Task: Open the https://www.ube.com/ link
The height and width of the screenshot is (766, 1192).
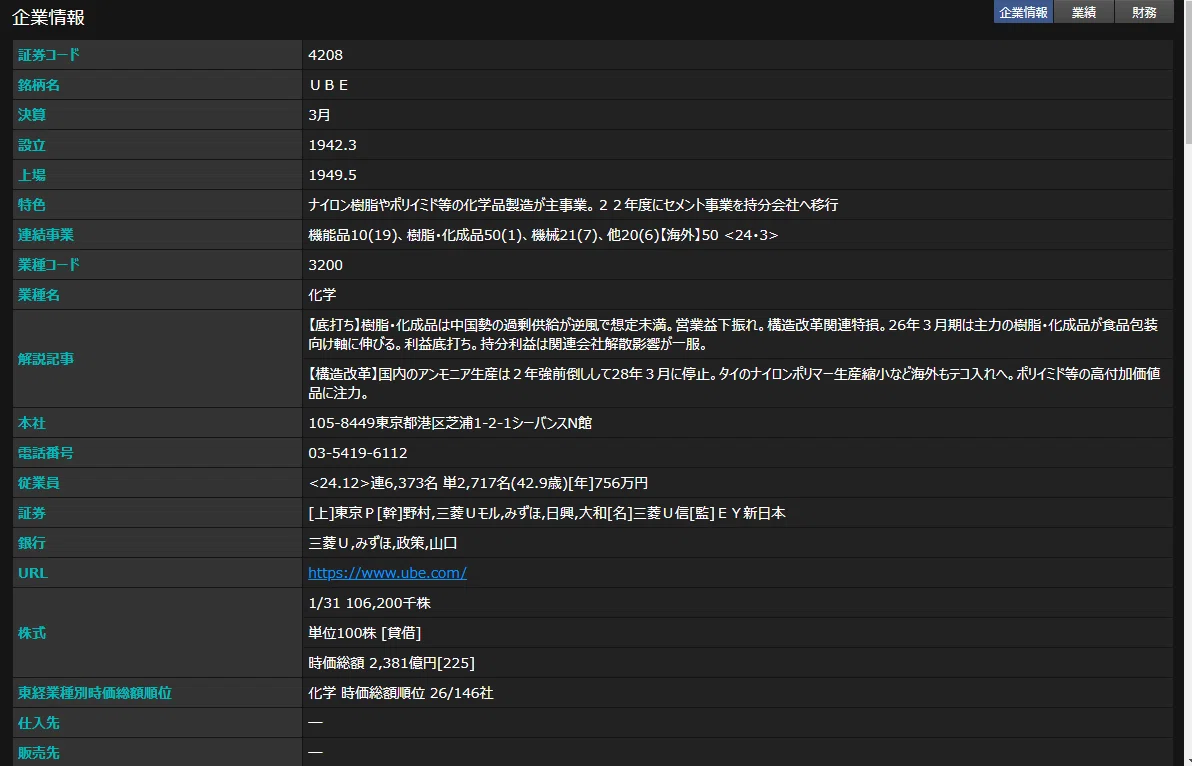Action: (x=387, y=573)
